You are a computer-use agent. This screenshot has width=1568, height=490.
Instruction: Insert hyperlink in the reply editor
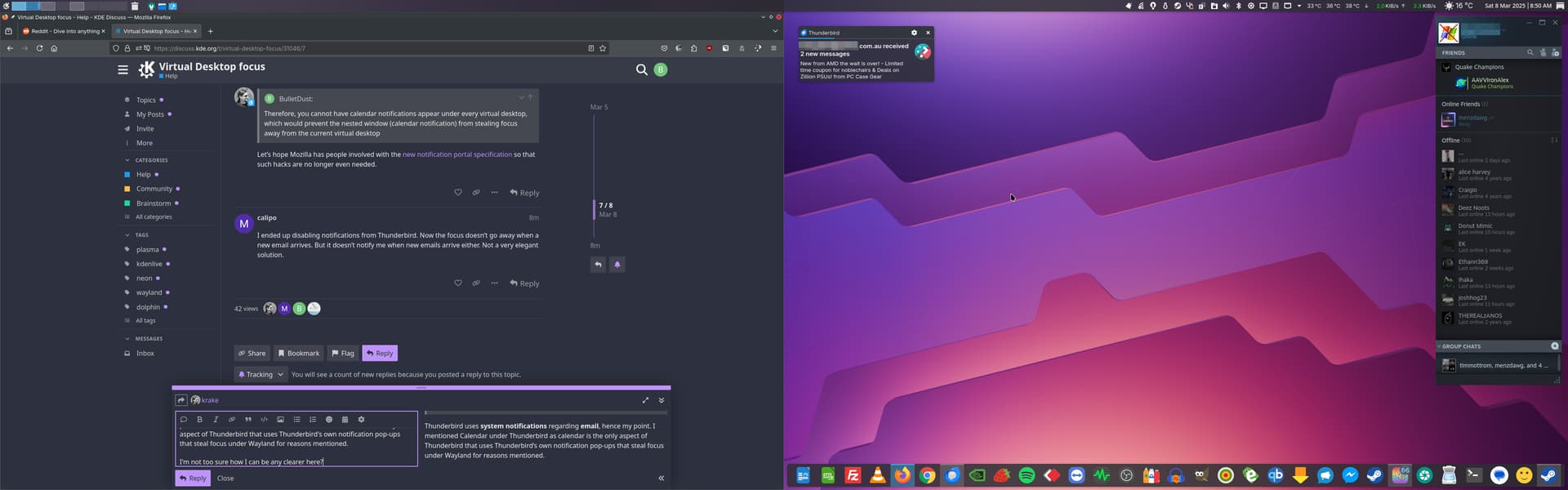[x=232, y=420]
